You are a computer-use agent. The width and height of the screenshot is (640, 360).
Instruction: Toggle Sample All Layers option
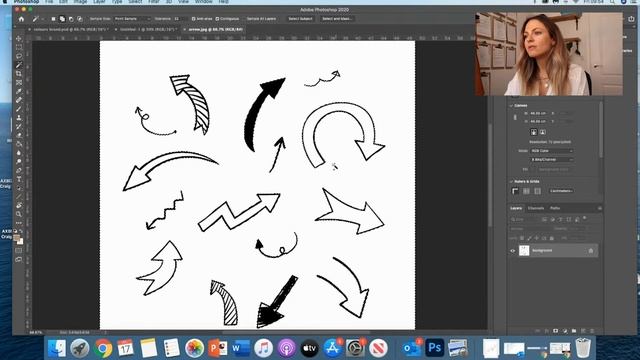pyautogui.click(x=261, y=19)
